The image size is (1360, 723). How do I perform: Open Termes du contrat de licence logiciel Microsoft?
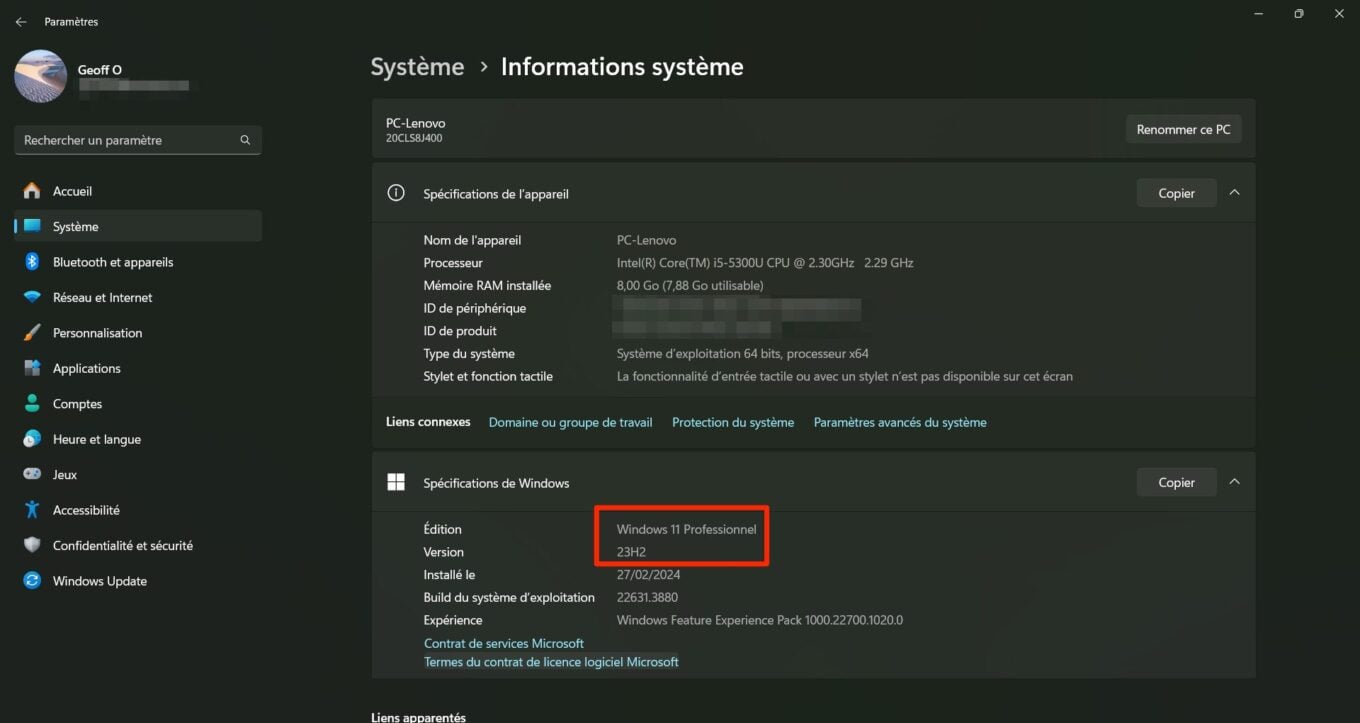tap(551, 662)
